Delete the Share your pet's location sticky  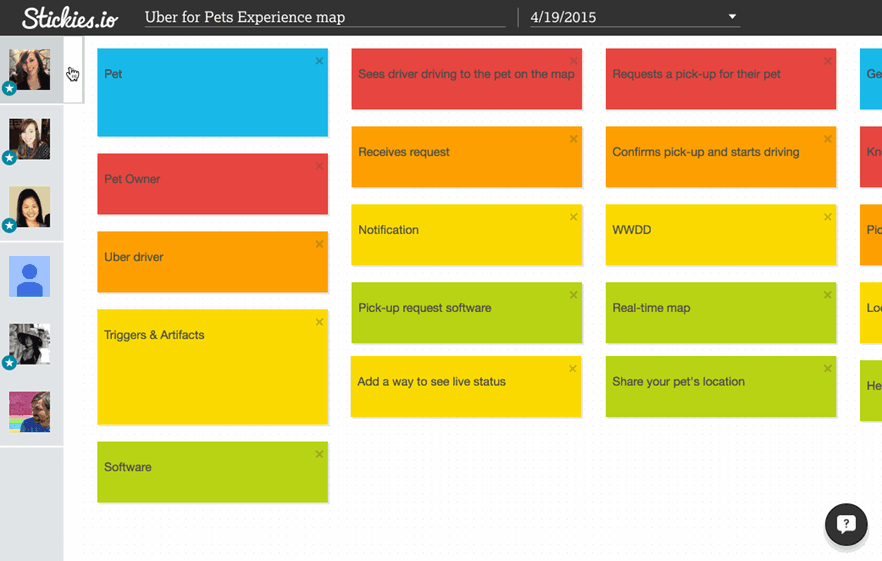click(x=828, y=368)
